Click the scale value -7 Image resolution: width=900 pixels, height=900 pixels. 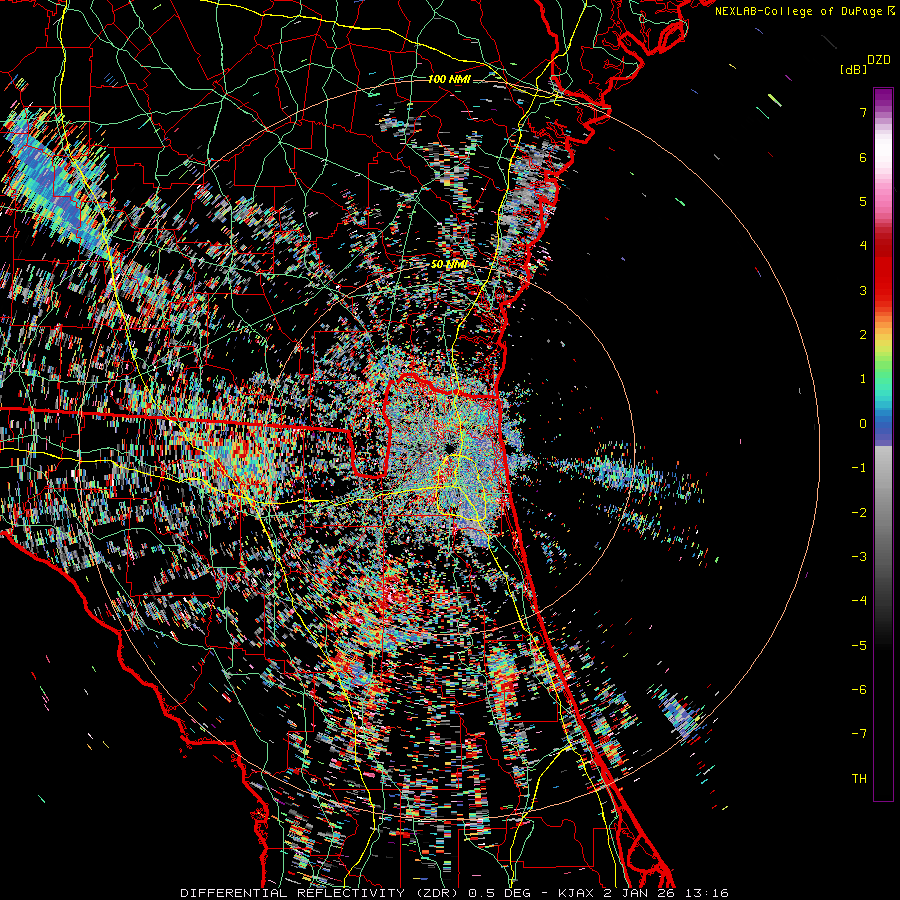point(859,734)
